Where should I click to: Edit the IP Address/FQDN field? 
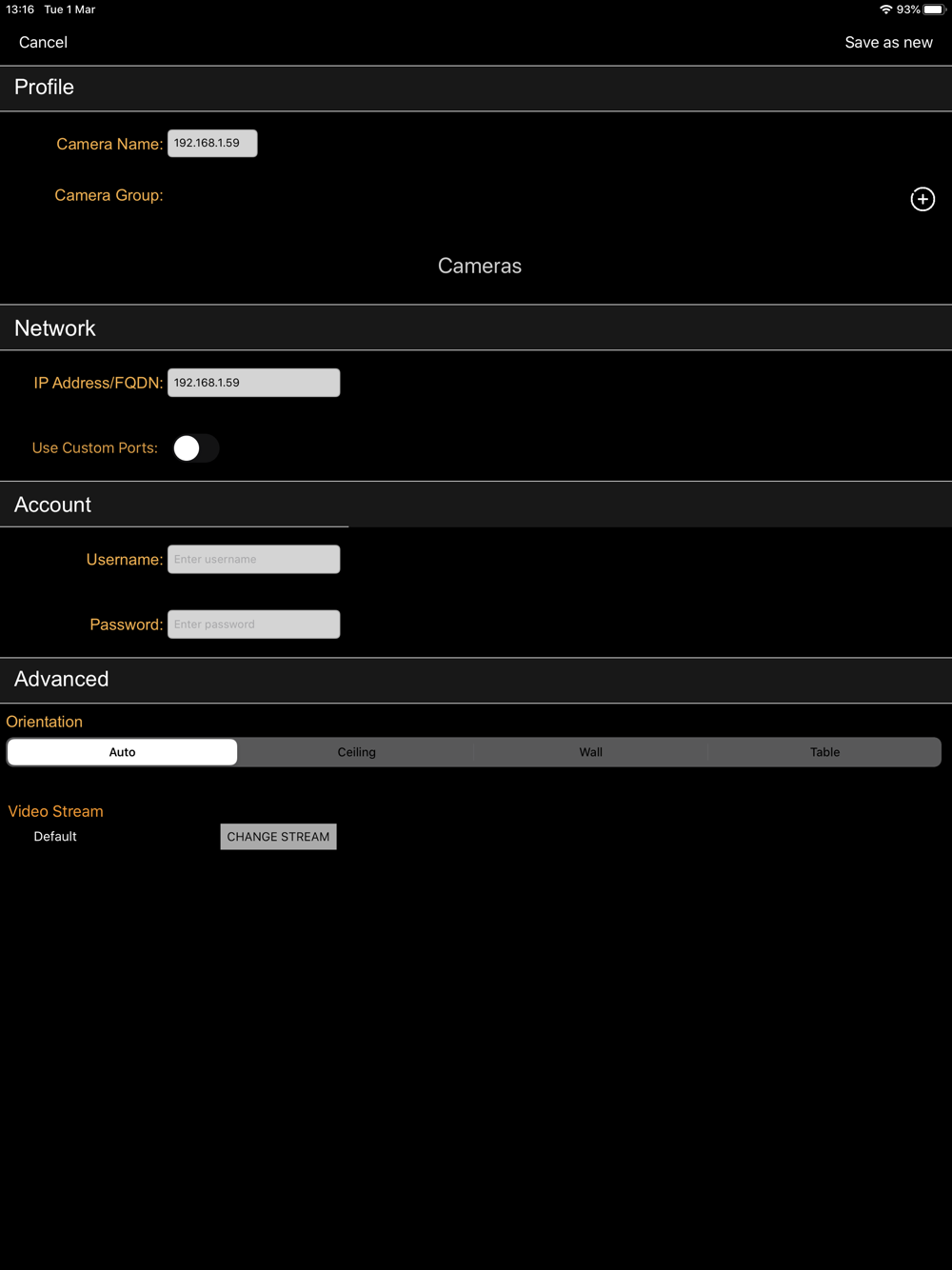pyautogui.click(x=253, y=383)
